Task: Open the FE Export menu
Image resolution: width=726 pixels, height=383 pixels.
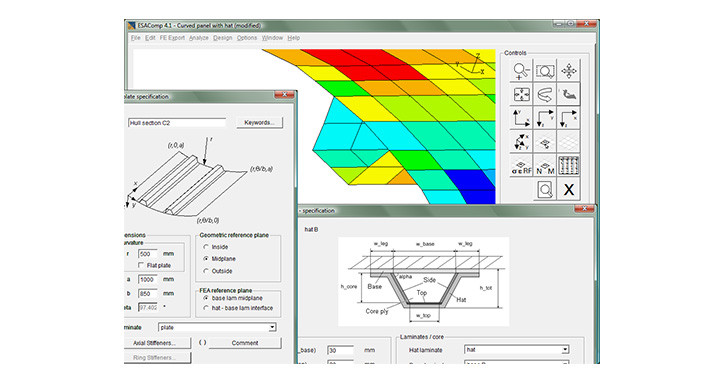Action: (172, 38)
